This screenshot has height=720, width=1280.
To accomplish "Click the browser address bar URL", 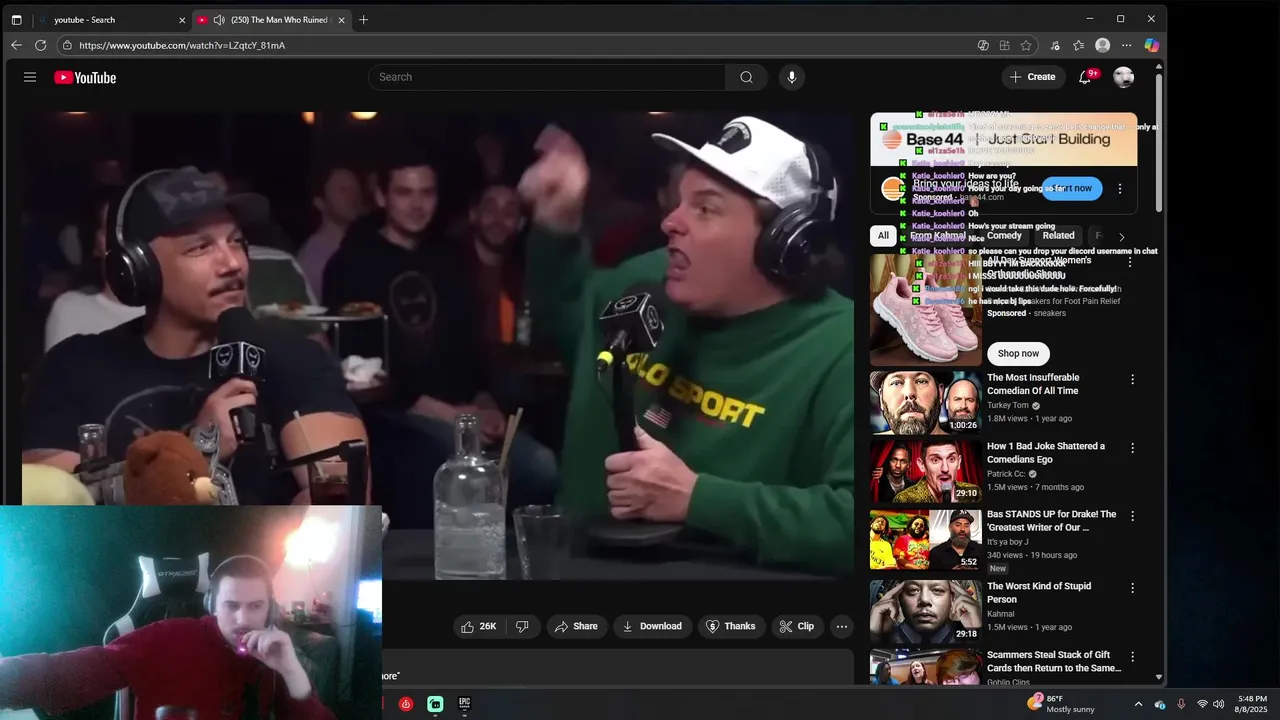I will click(x=182, y=45).
